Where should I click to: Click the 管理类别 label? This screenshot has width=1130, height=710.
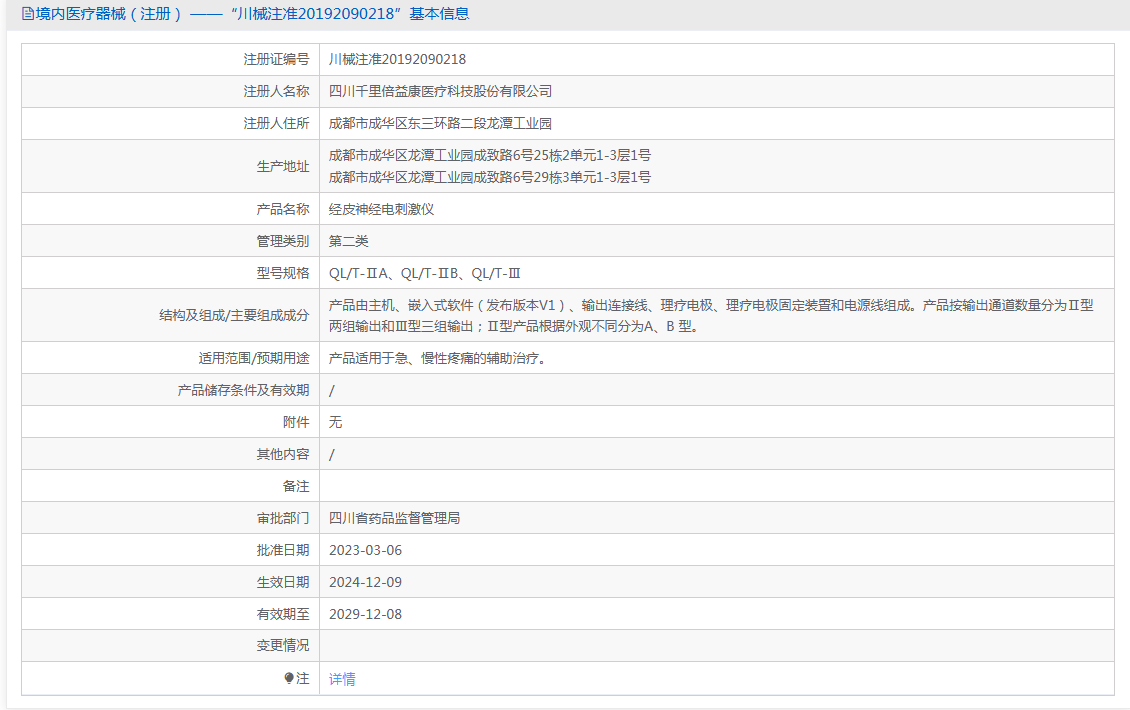click(x=282, y=241)
